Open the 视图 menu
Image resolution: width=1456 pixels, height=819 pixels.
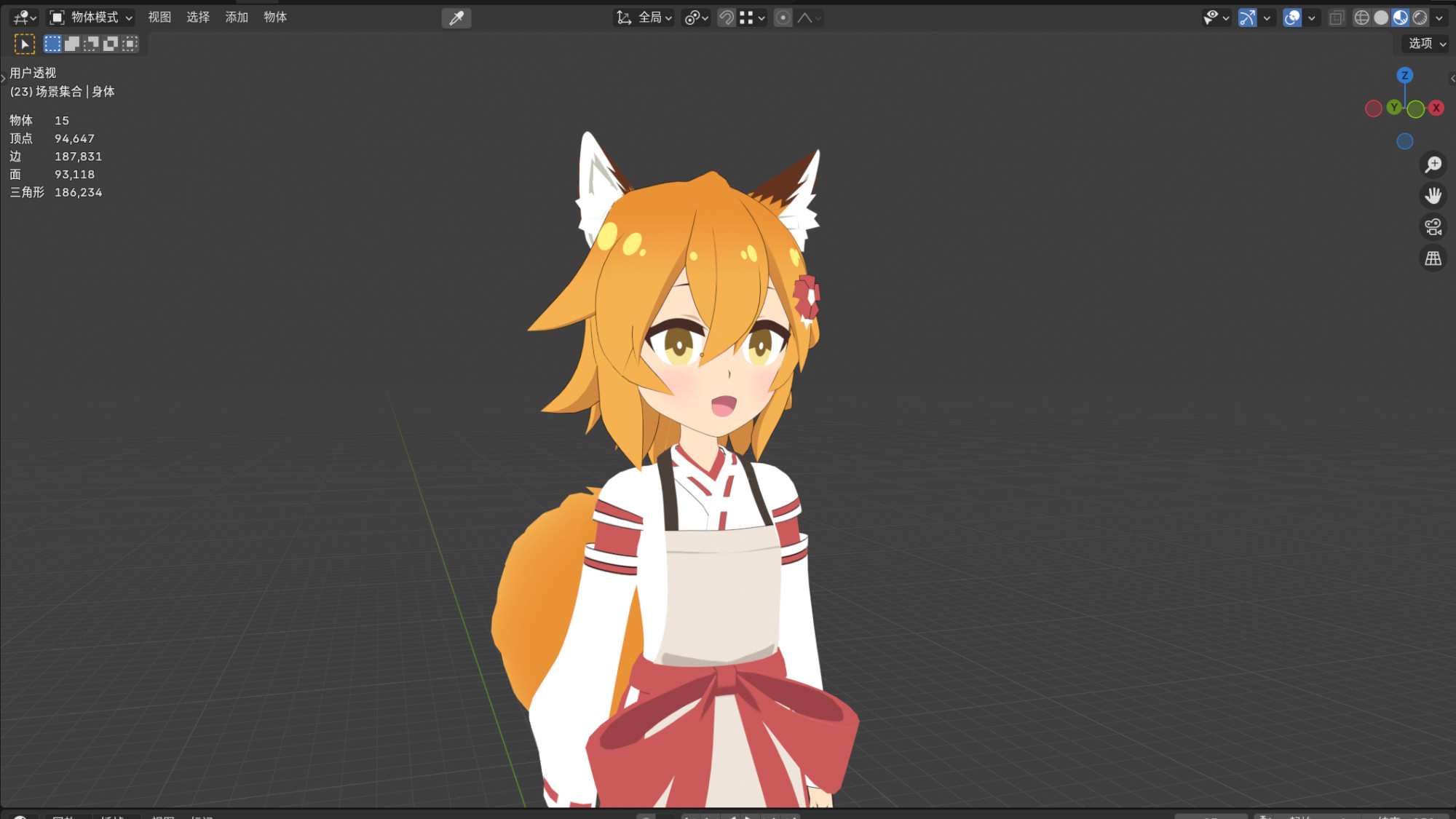(159, 17)
